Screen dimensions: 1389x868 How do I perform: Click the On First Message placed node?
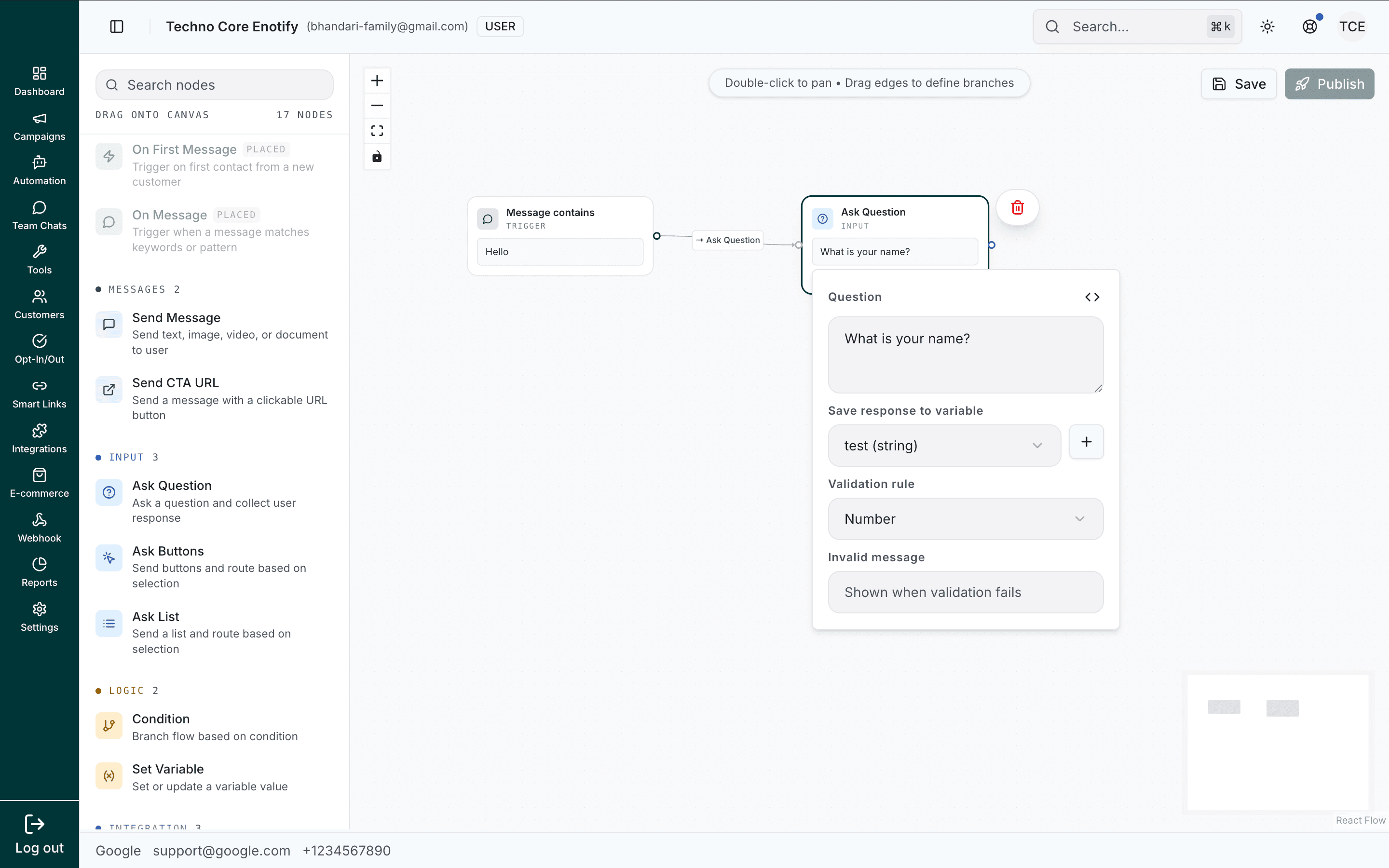(x=214, y=165)
